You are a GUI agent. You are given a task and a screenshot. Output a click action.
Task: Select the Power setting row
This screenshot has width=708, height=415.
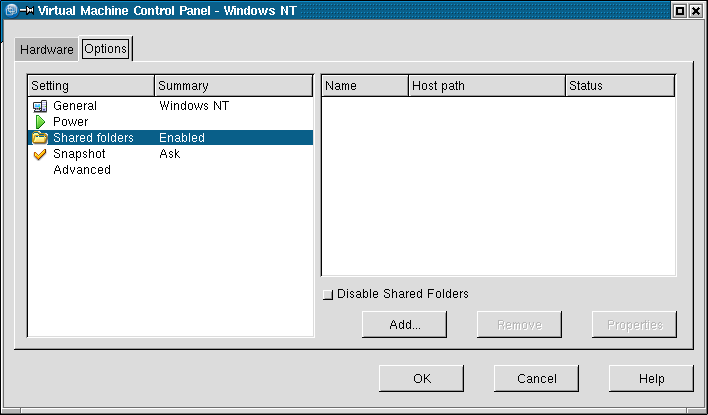tap(170, 122)
